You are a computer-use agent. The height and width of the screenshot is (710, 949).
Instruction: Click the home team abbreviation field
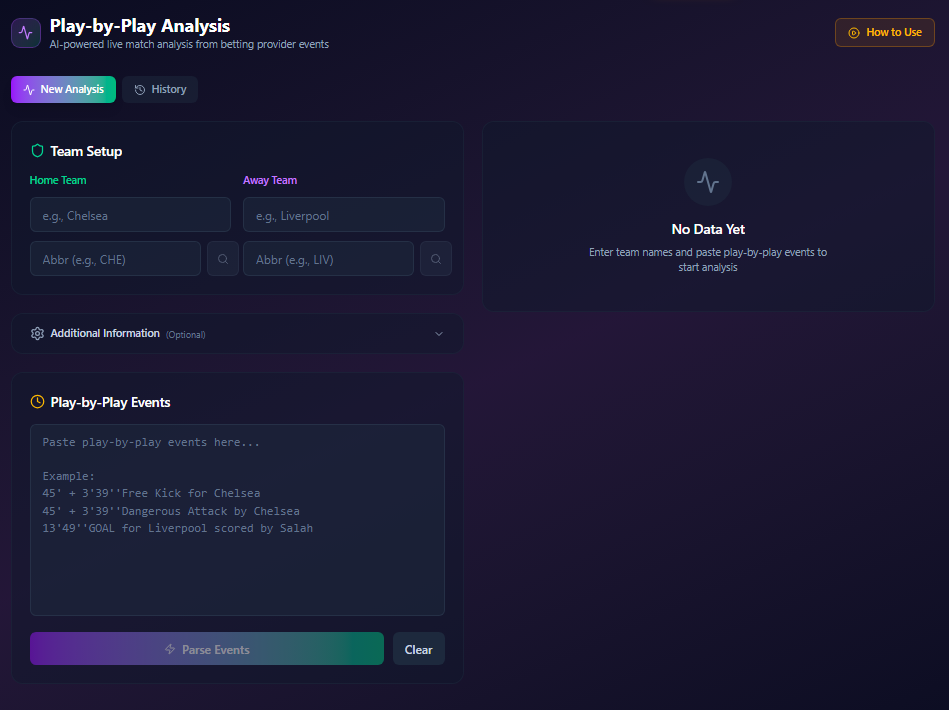[x=115, y=259]
